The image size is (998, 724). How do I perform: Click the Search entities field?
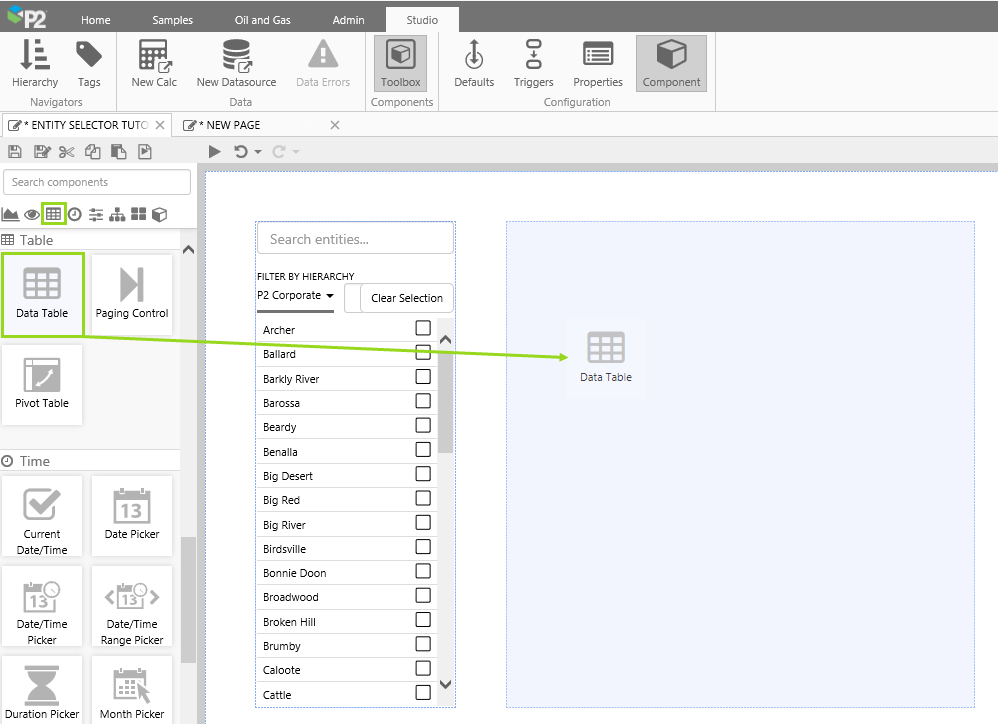tap(355, 239)
